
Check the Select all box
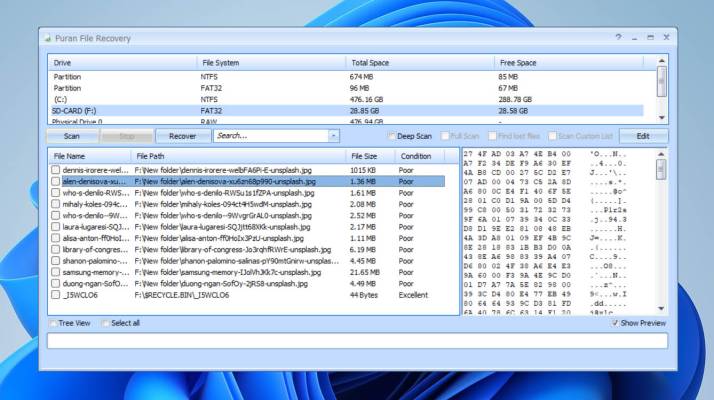(x=106, y=323)
